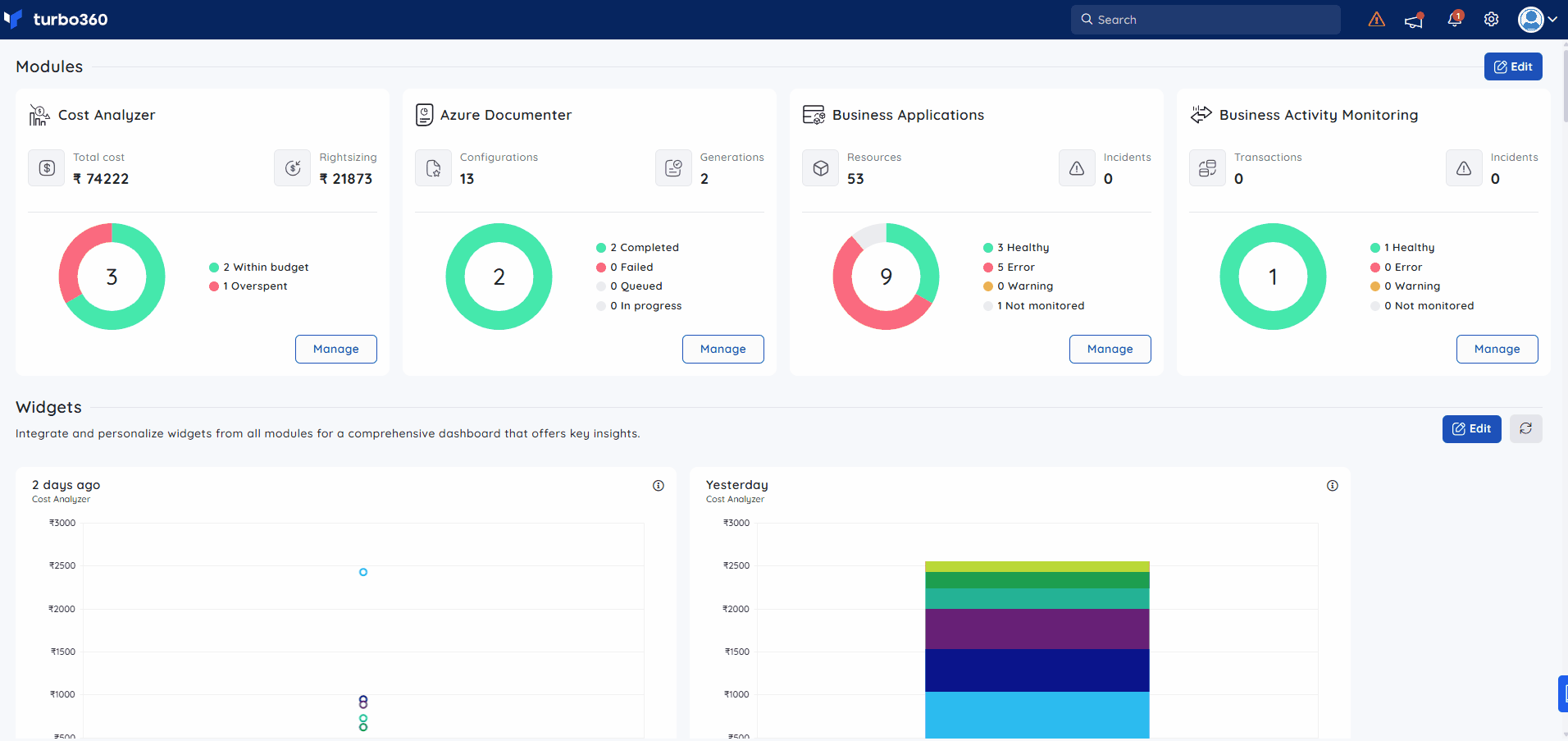Toggle the '1 Overspent' legend entry

tap(248, 286)
